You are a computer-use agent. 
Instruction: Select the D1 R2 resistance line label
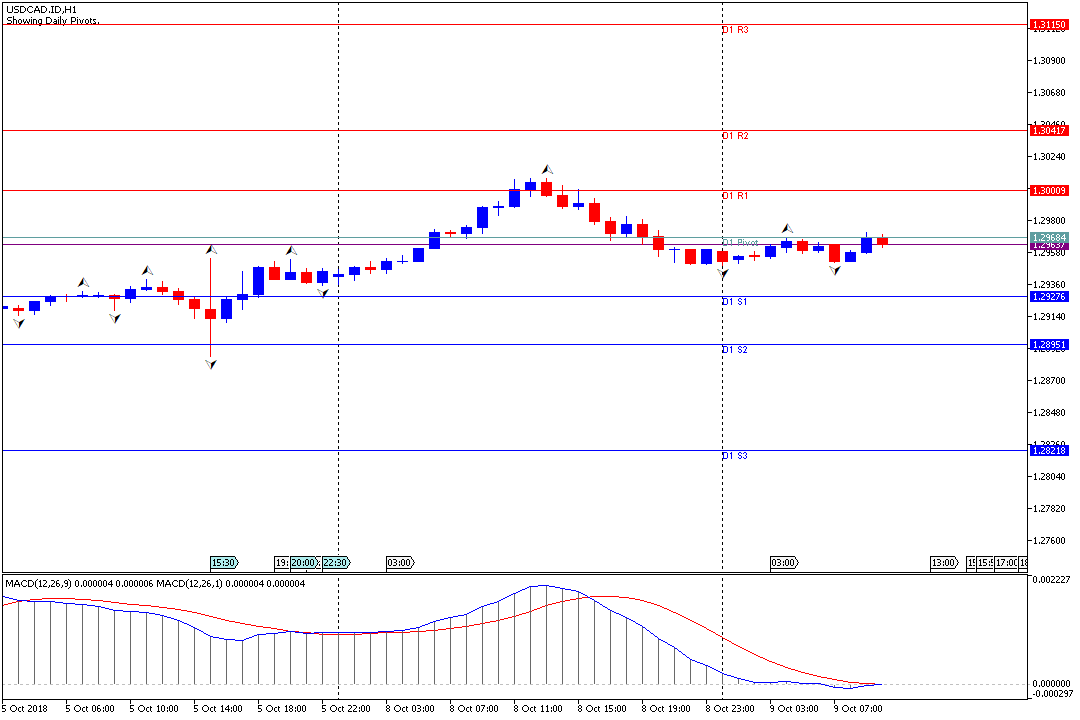tap(735, 136)
